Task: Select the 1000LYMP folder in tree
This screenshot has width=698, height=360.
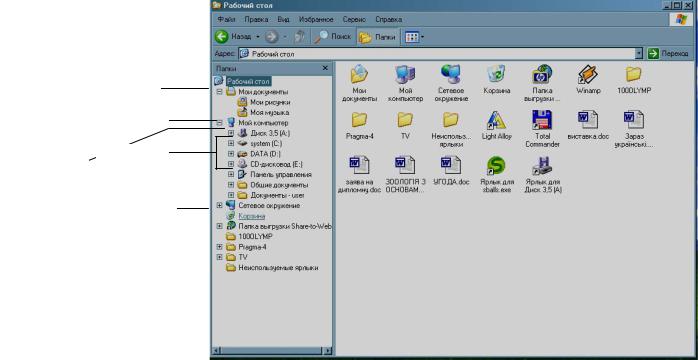Action: (x=255, y=236)
